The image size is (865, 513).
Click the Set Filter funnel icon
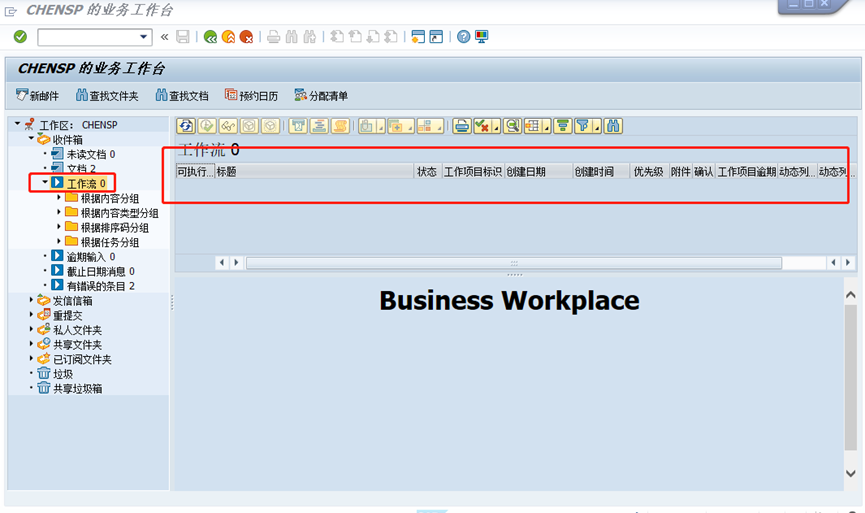583,126
